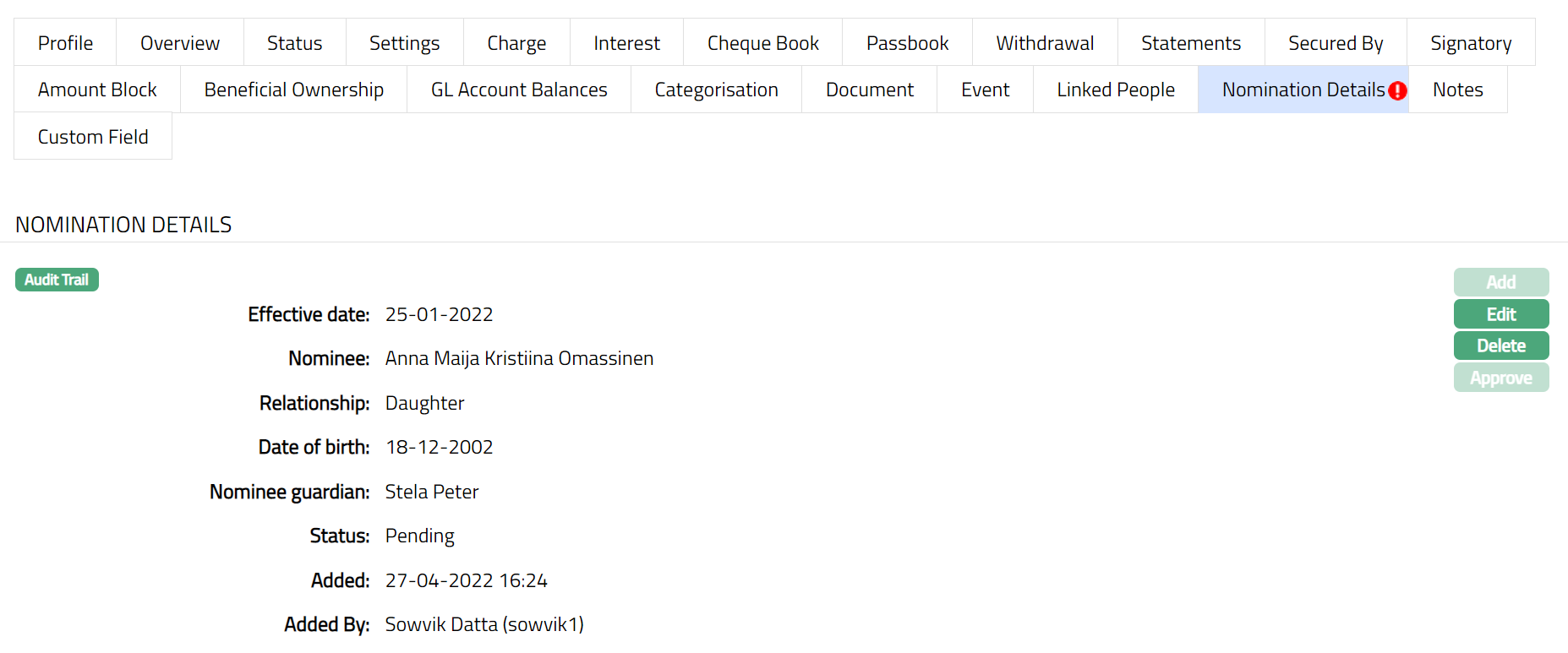Go to the Cheque Book tab
Viewport: 1568px width, 653px height.
pos(762,43)
